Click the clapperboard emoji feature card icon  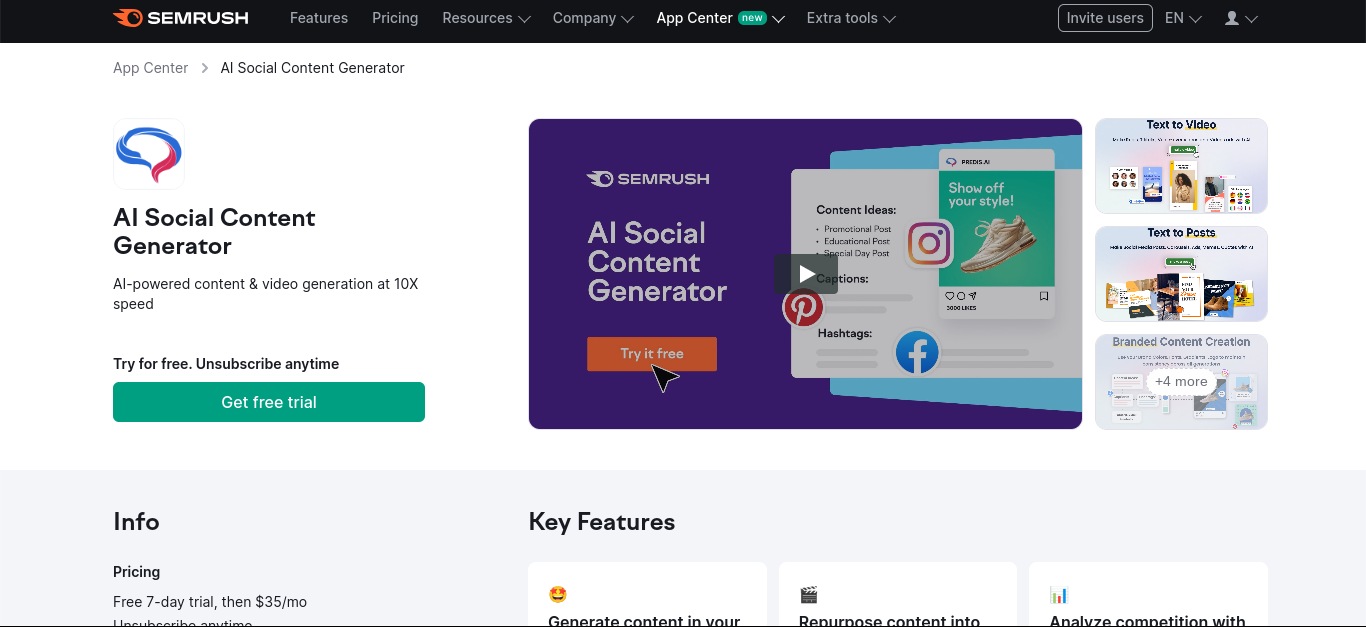point(808,595)
